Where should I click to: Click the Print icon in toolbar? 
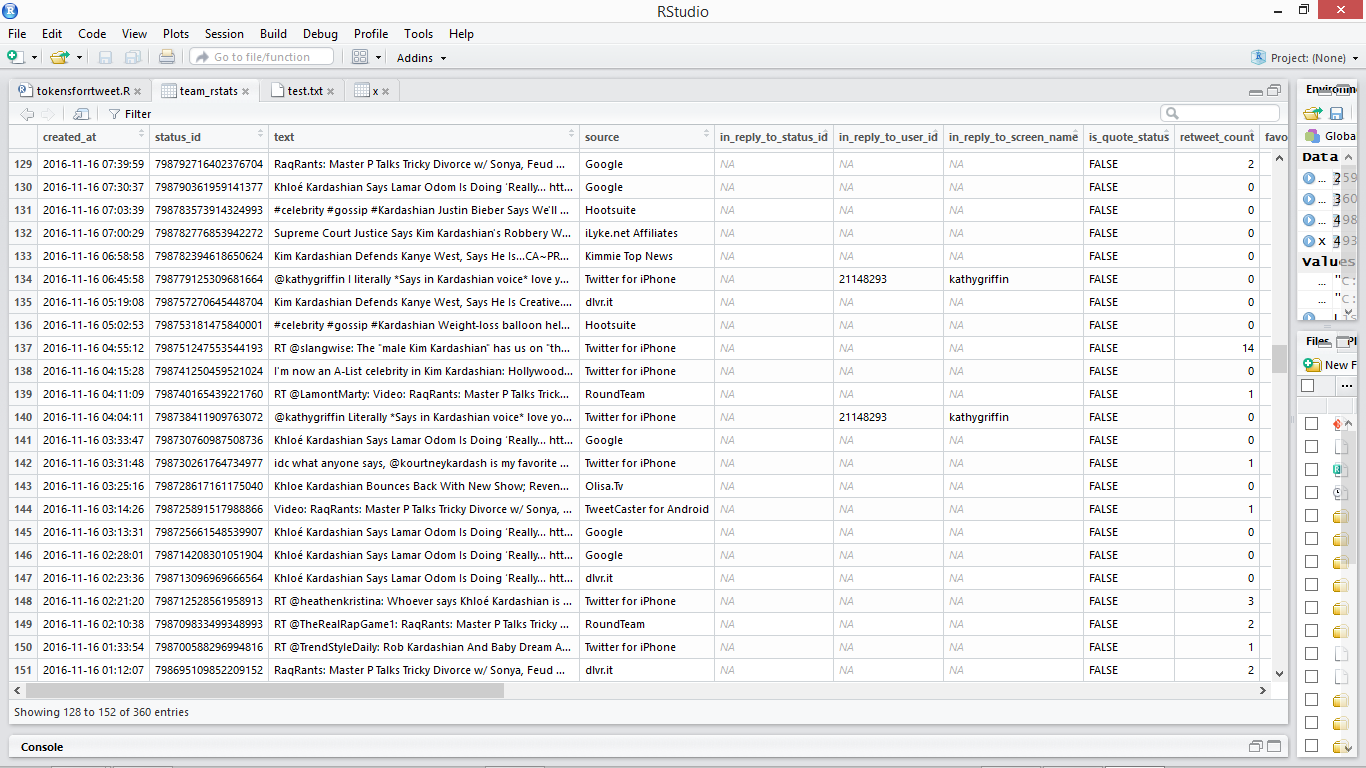167,57
